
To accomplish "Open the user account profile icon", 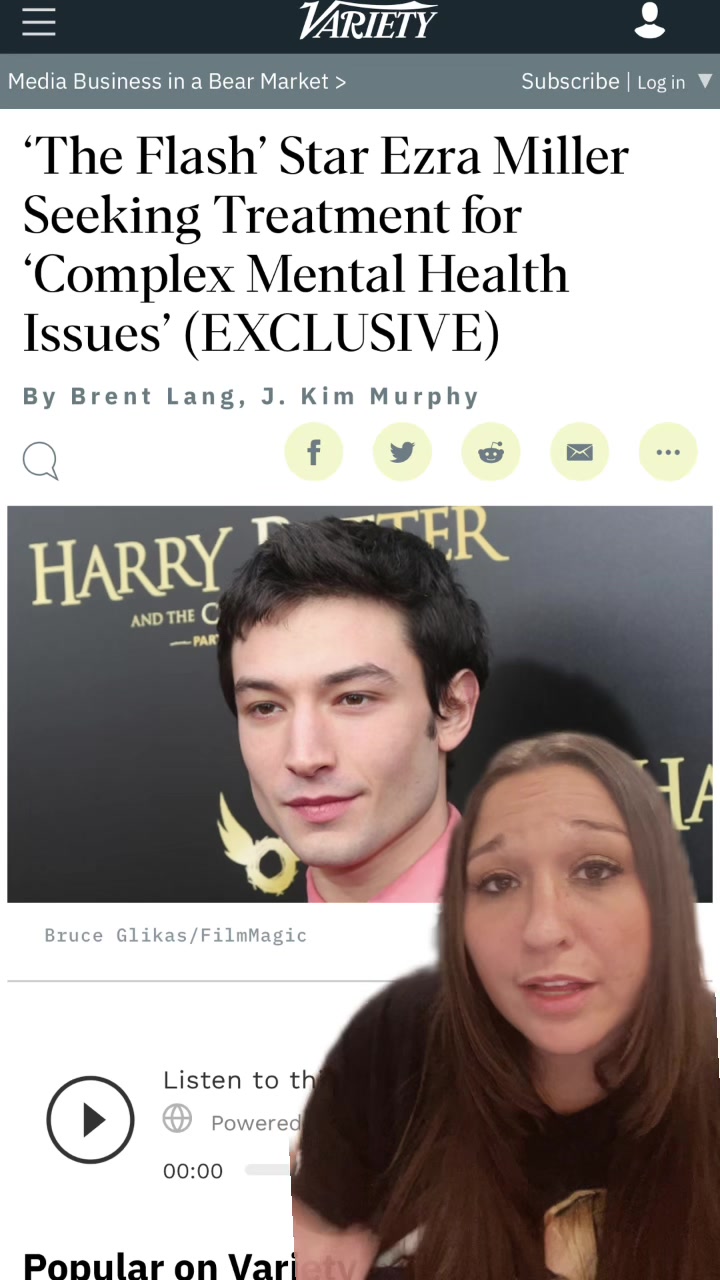I will pos(650,21).
